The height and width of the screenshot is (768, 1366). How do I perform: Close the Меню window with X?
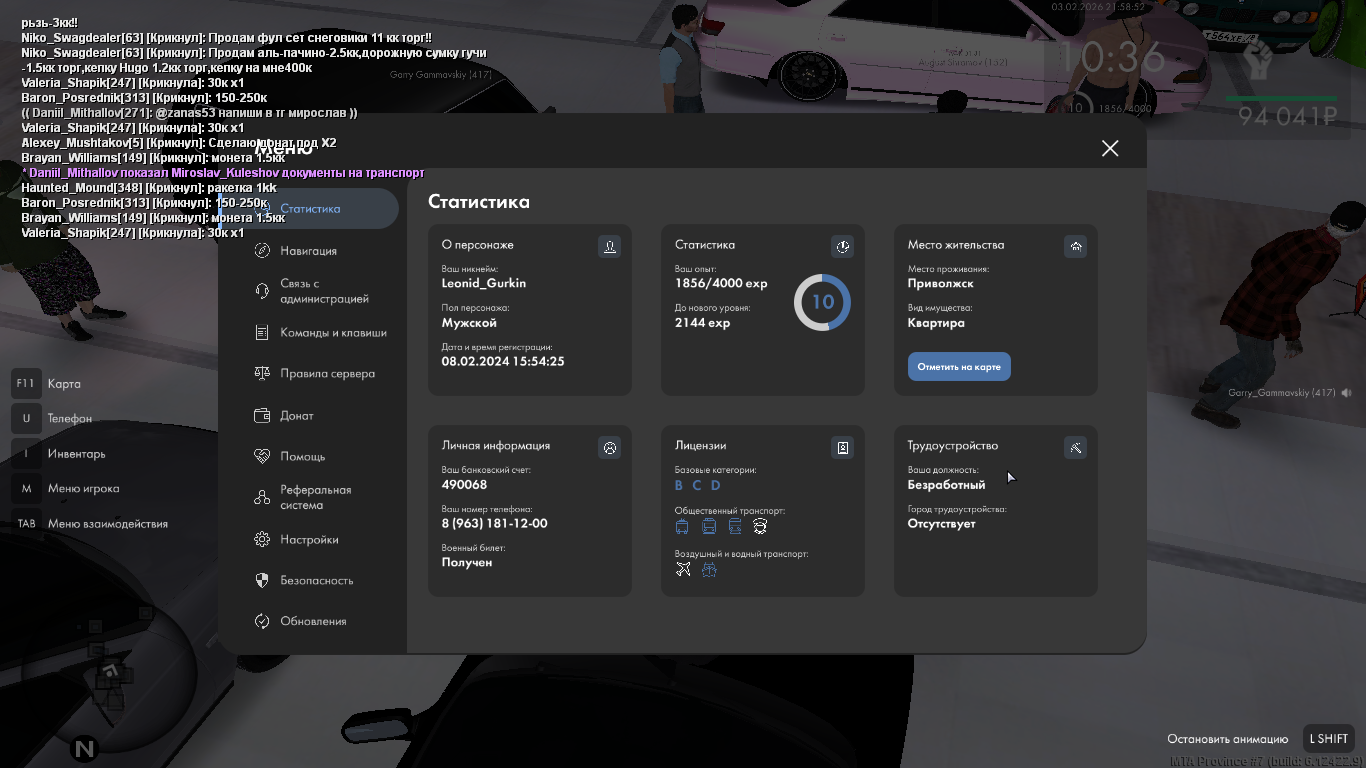click(x=1109, y=148)
